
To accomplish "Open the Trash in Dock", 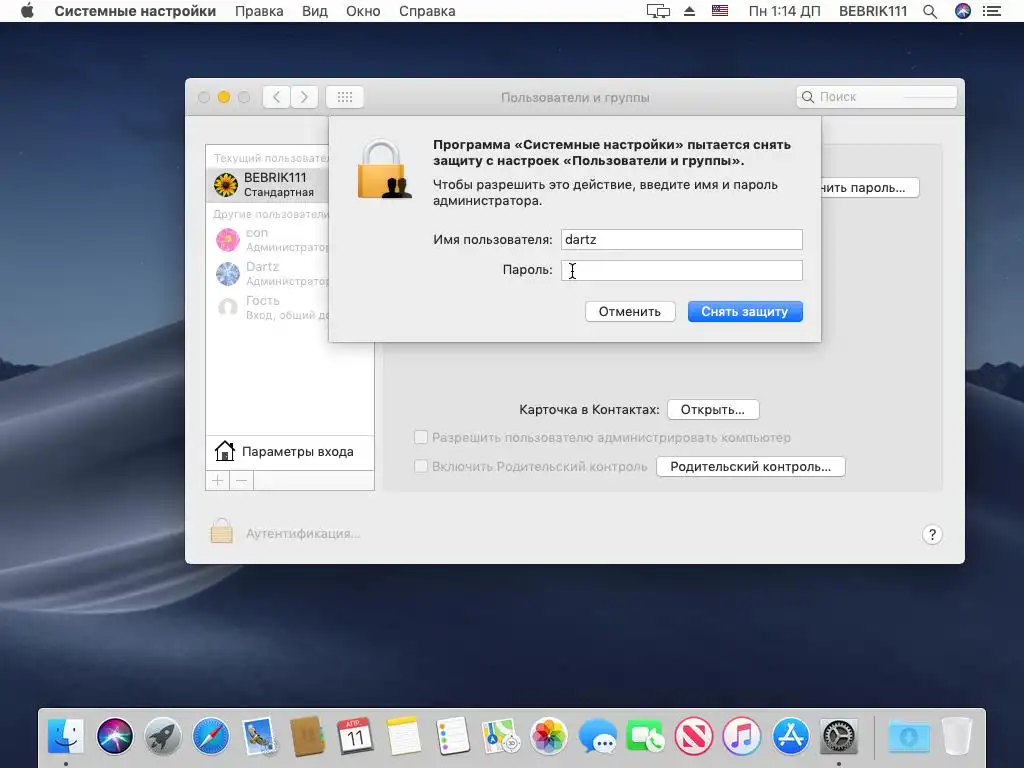I will [957, 736].
